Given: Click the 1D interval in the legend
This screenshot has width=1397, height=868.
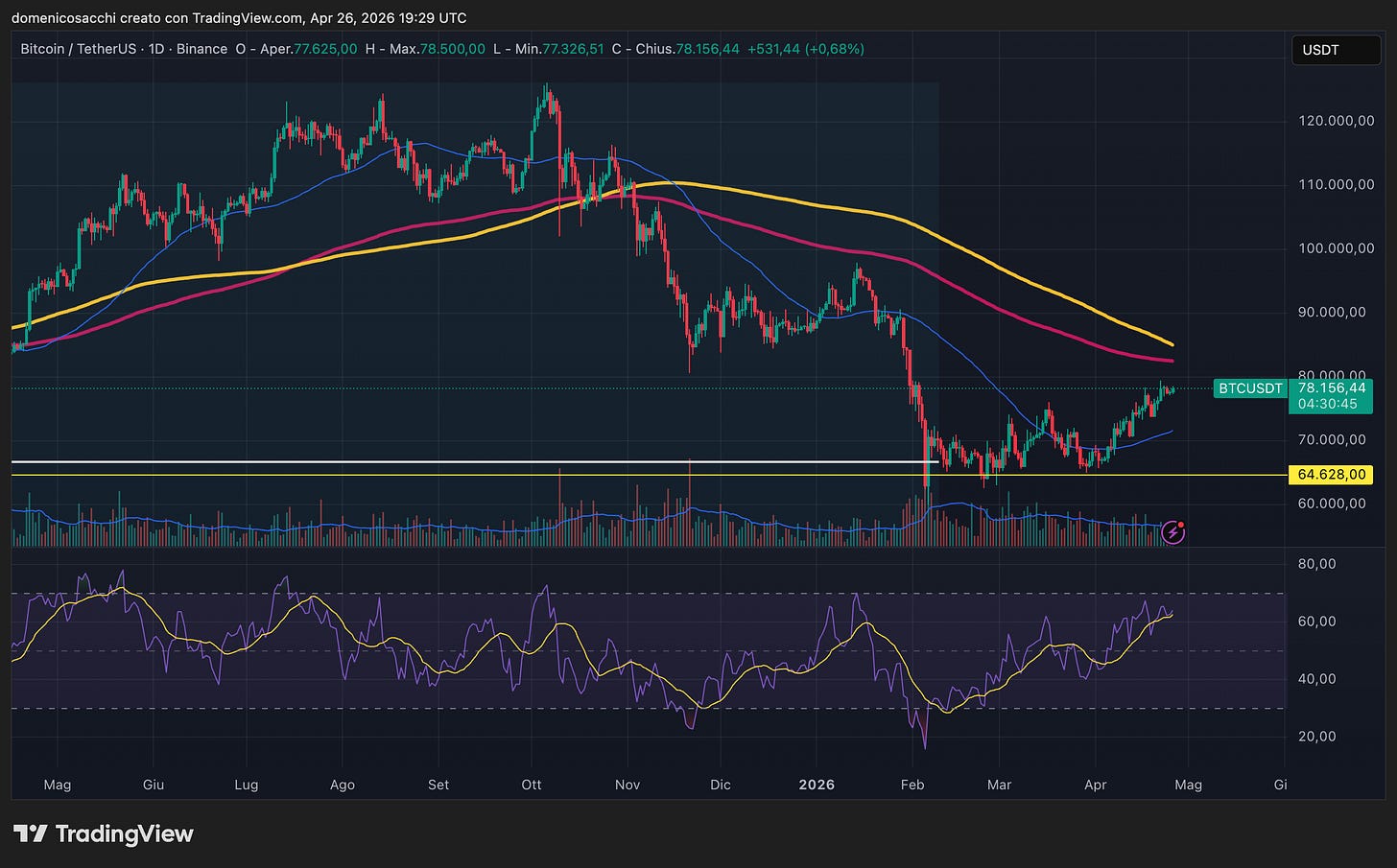Looking at the screenshot, I should (x=158, y=49).
